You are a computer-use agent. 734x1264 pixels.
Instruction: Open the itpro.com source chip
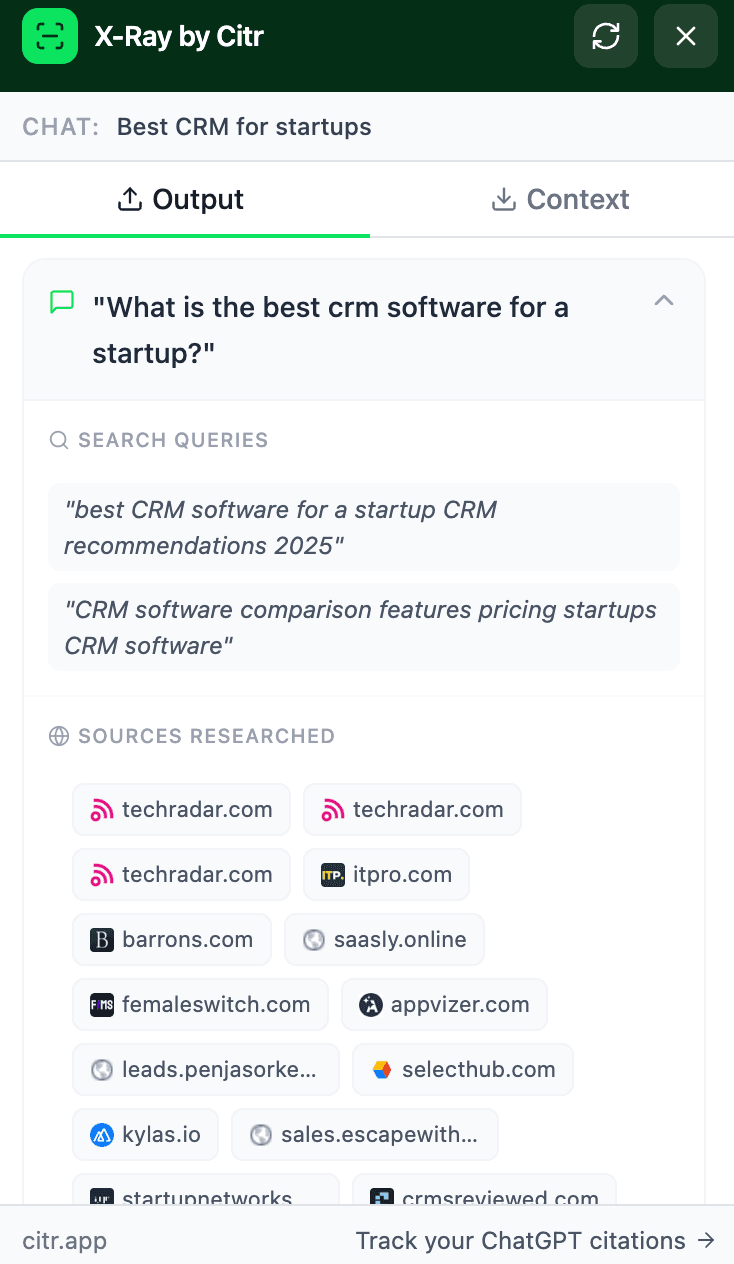[x=386, y=874]
